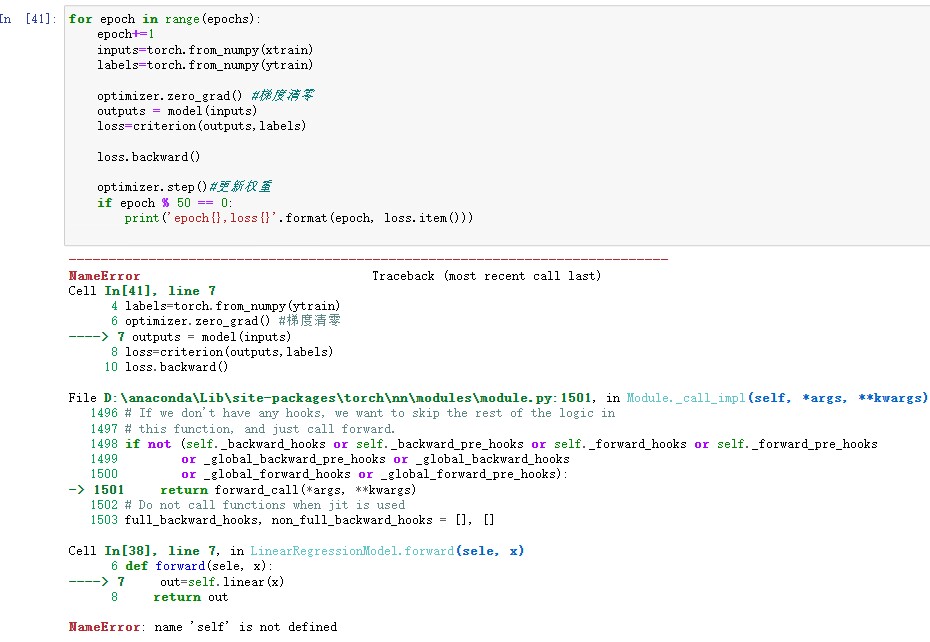Click the red NameError heading atop the traceback
The height and width of the screenshot is (642, 930).
coord(104,276)
